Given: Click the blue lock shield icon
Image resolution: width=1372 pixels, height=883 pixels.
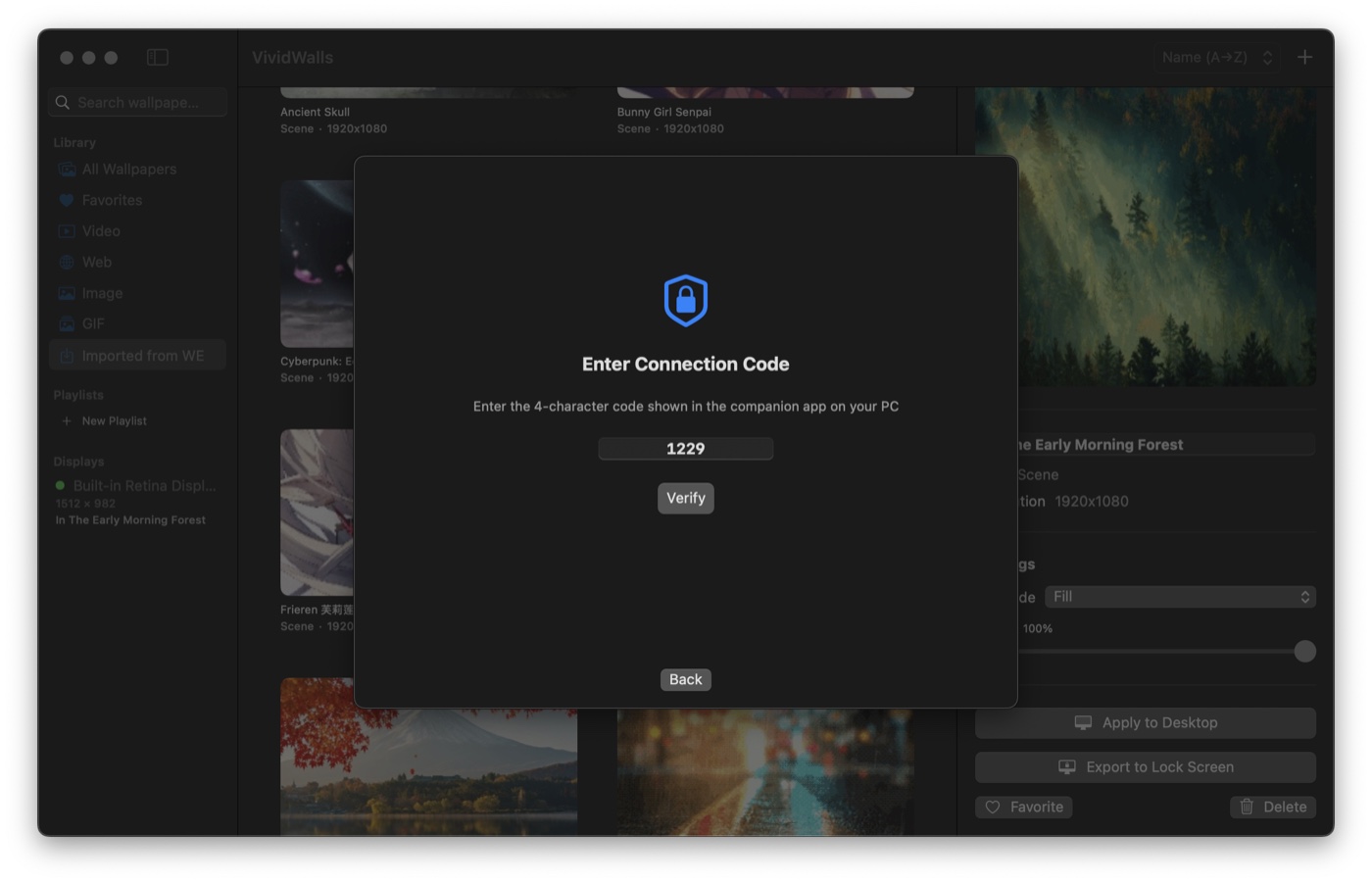Looking at the screenshot, I should click(685, 301).
